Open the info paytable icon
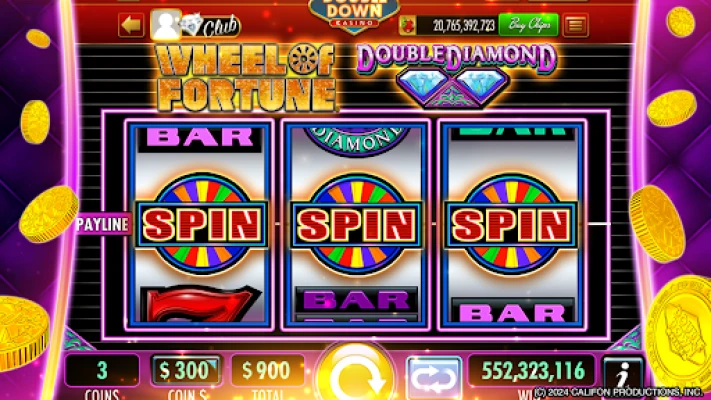 (x=623, y=375)
